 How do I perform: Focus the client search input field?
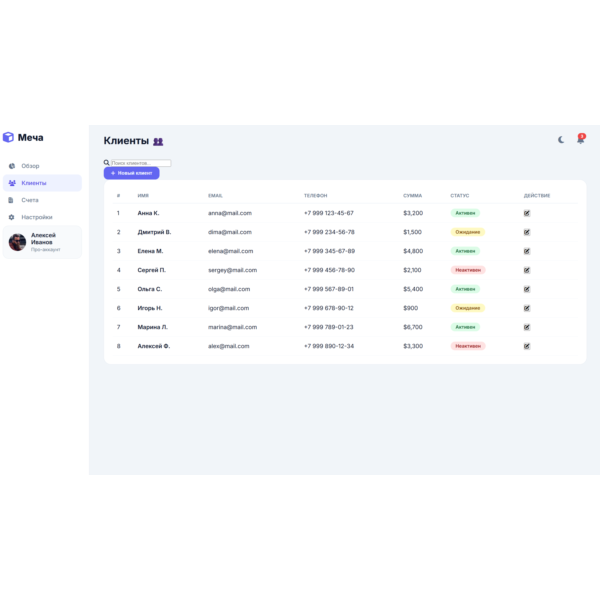pyautogui.click(x=141, y=163)
